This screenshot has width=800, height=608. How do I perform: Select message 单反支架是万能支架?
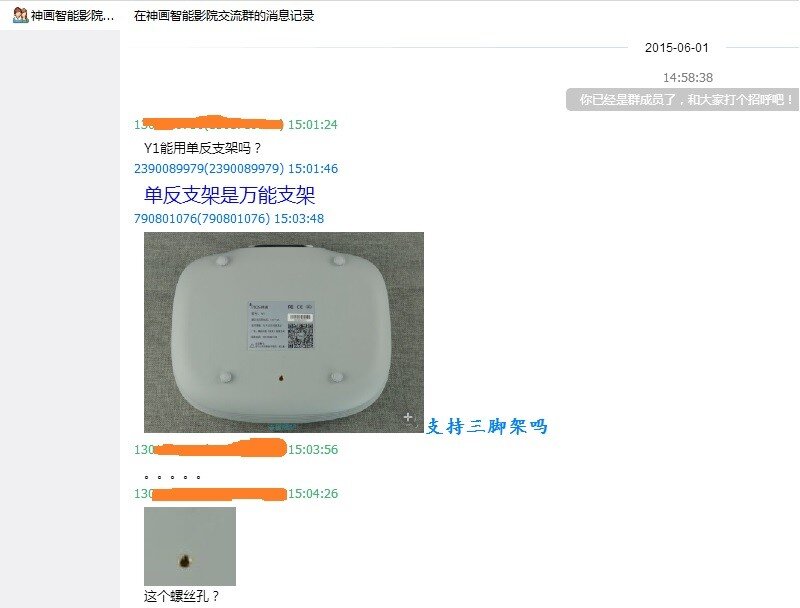point(230,195)
